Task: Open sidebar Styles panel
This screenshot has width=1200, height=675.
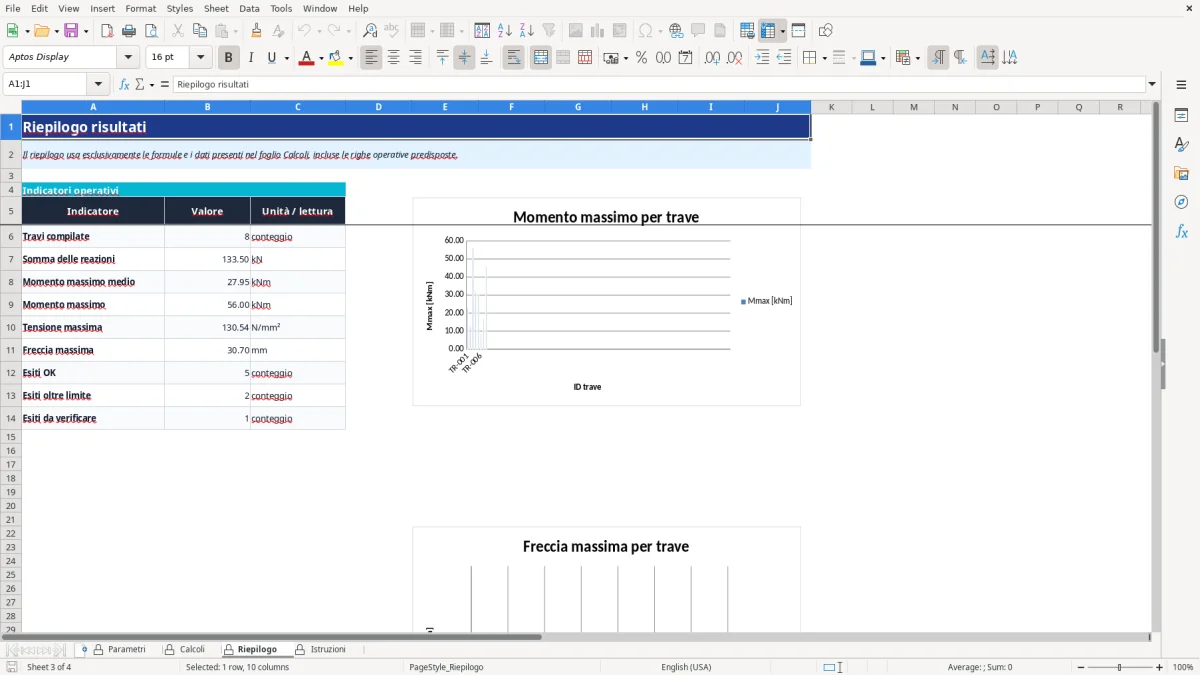Action: [1181, 145]
